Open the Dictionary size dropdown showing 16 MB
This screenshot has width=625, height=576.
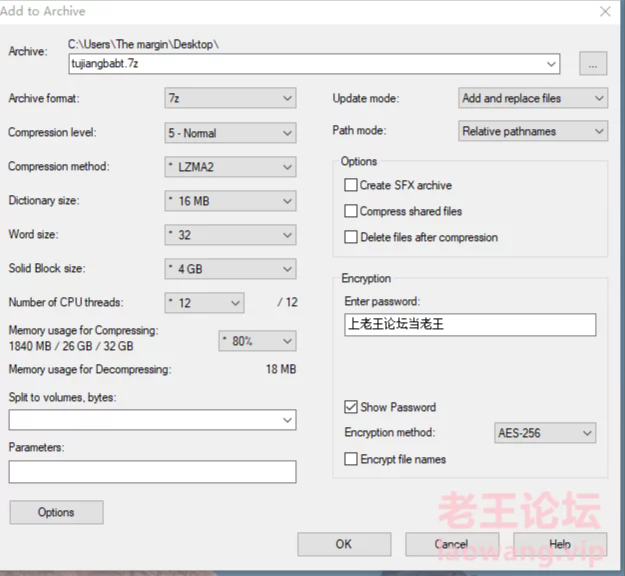[230, 201]
